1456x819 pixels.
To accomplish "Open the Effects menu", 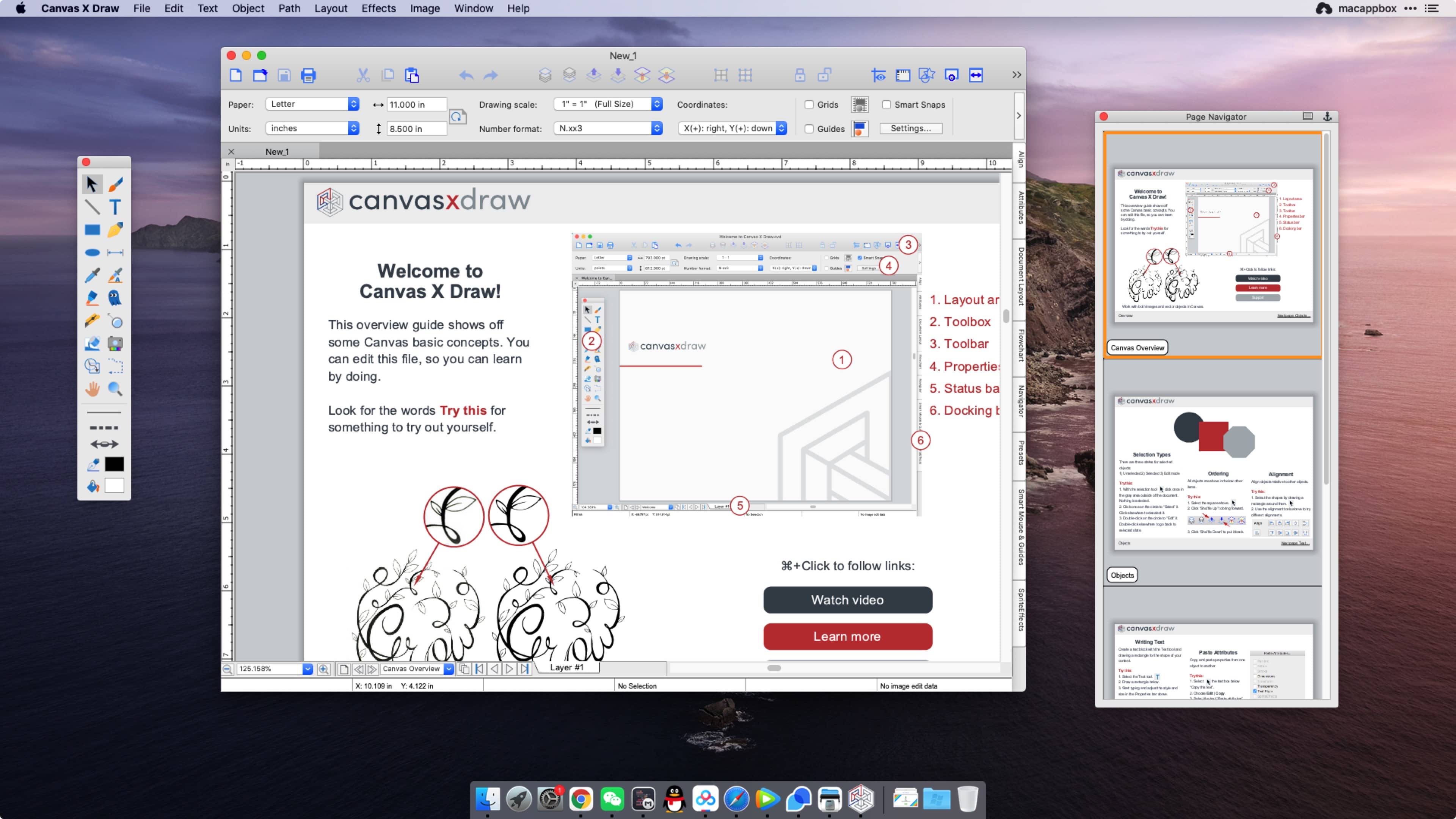I will (379, 8).
